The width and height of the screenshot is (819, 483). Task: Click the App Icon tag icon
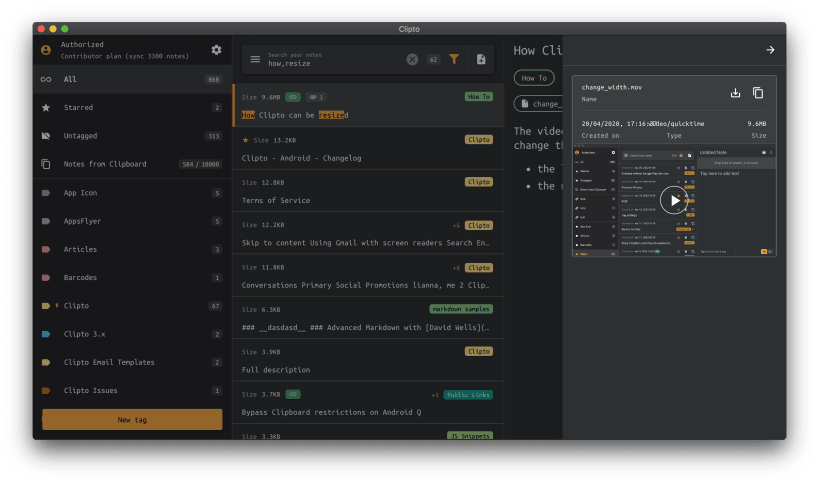point(46,193)
